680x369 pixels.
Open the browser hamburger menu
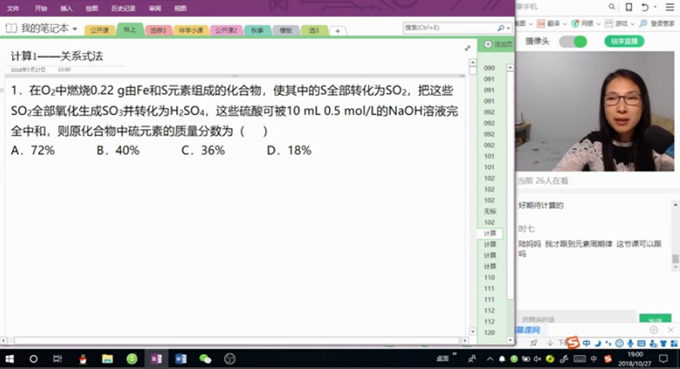(x=670, y=7)
